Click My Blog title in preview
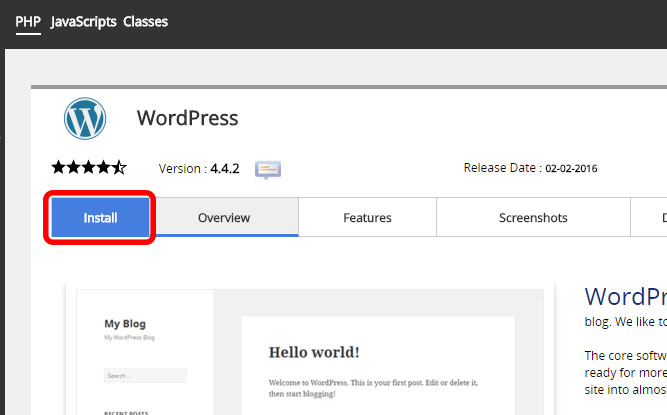 (x=125, y=324)
